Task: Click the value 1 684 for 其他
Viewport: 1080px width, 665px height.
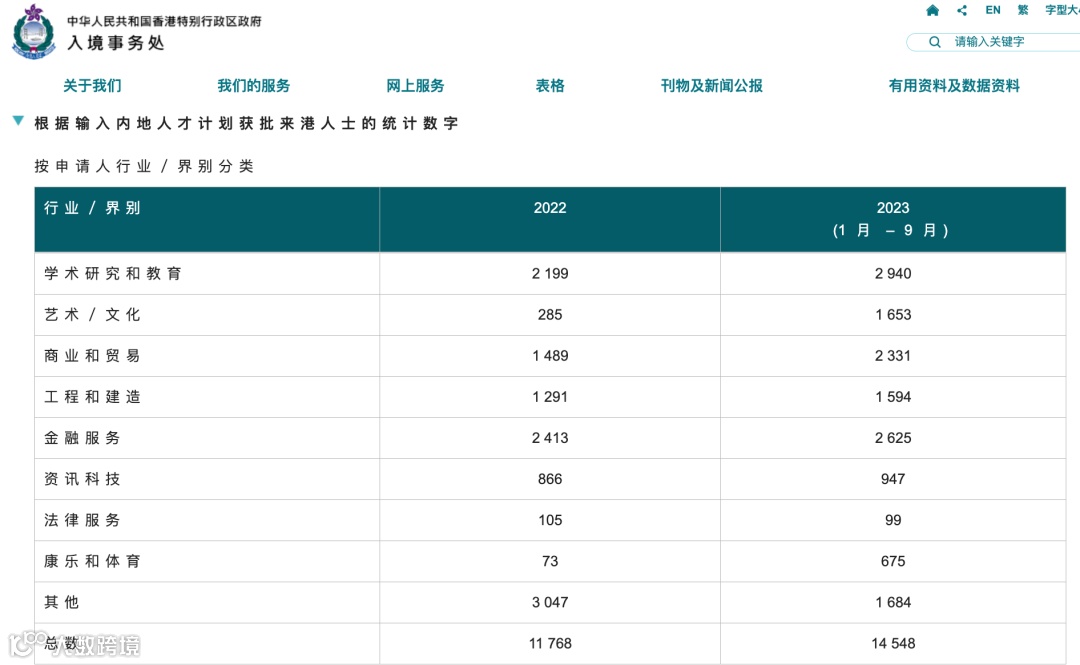Action: click(893, 602)
